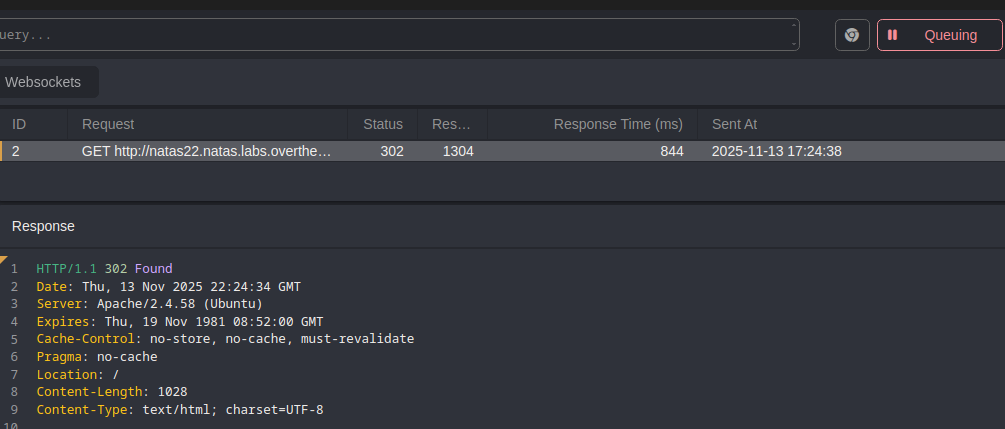1005x429 pixels.
Task: Click the Response panel header
Action: [43, 226]
